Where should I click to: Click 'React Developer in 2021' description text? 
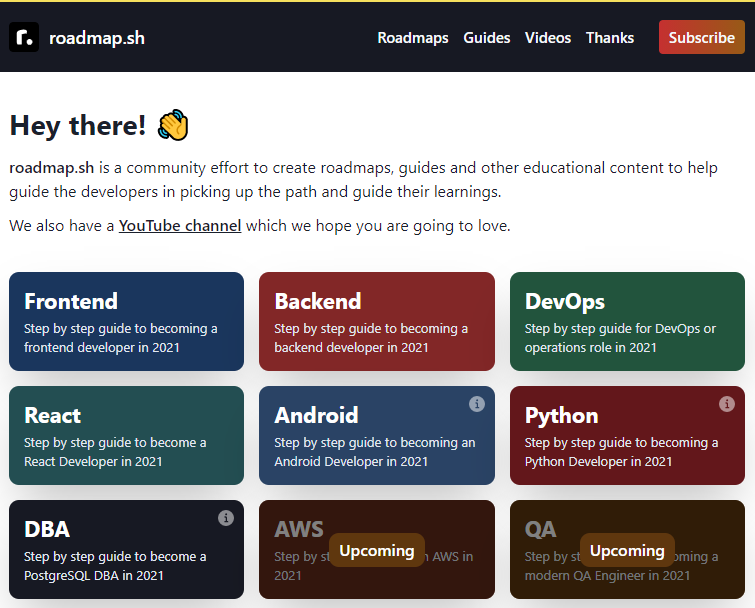93,462
